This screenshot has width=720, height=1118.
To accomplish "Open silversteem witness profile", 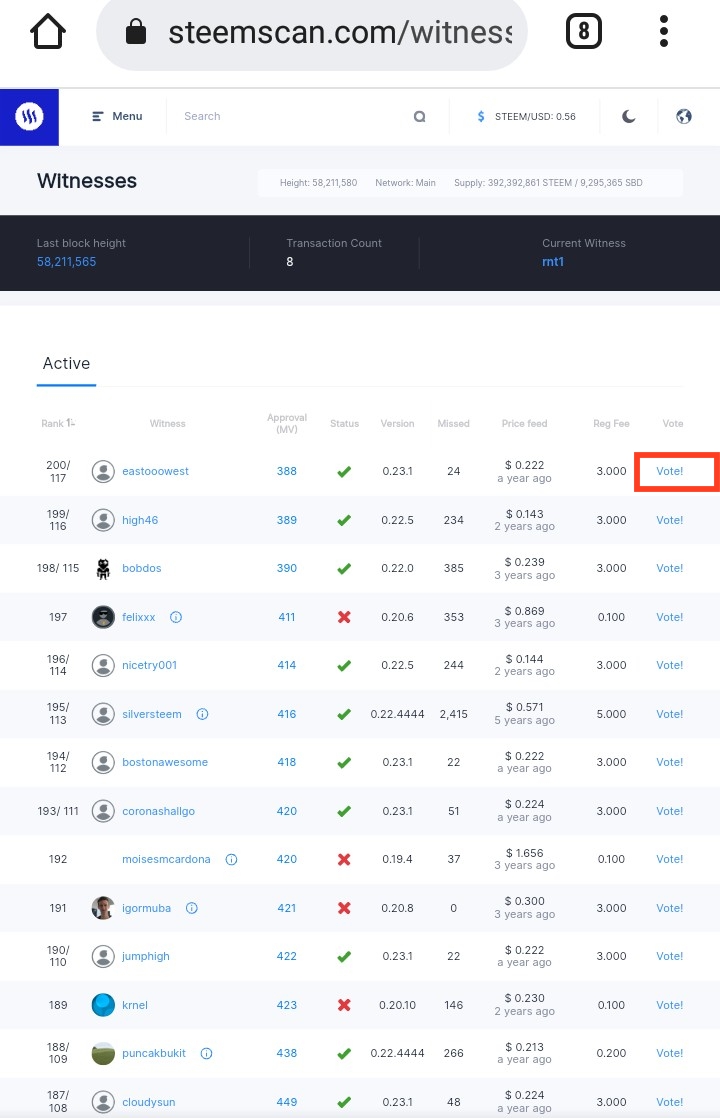I will tap(152, 714).
